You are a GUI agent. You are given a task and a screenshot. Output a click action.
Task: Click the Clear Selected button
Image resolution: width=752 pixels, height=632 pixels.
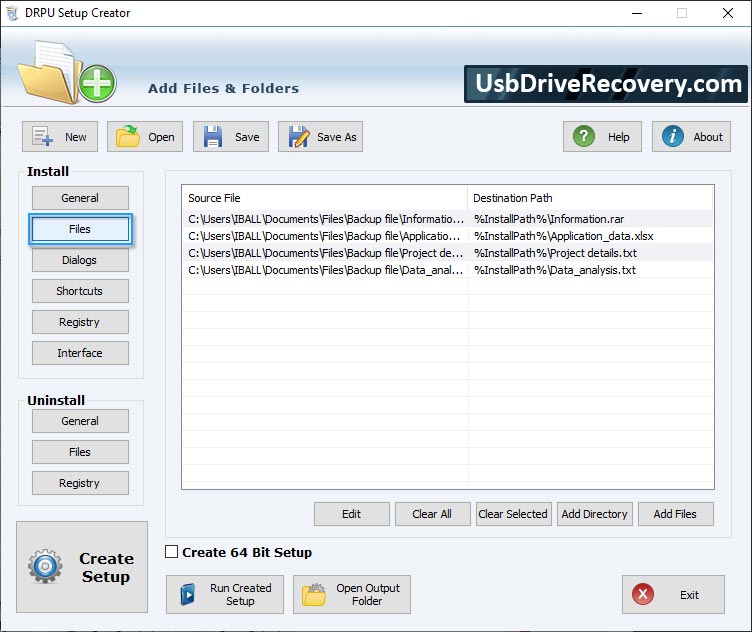[x=514, y=514]
